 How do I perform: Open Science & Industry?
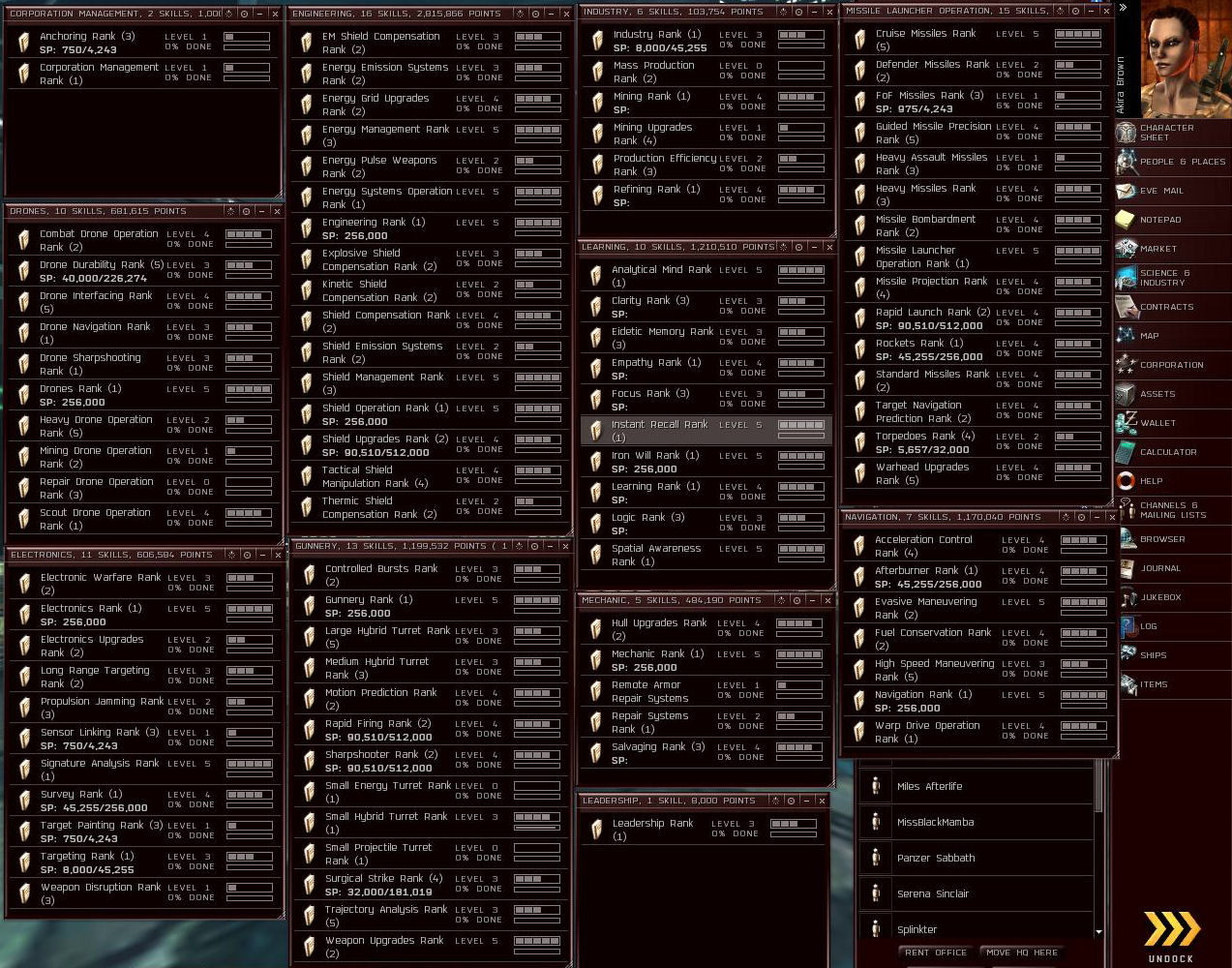1172,278
